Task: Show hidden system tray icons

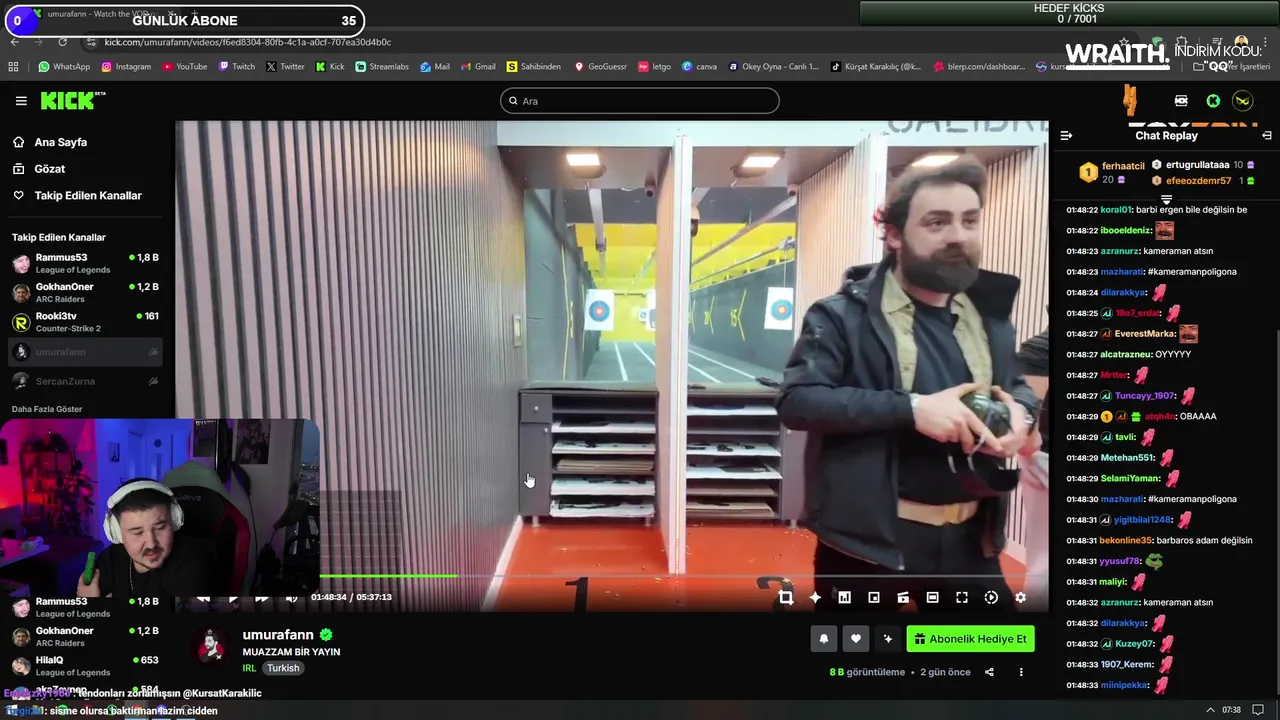Action: (1211, 710)
